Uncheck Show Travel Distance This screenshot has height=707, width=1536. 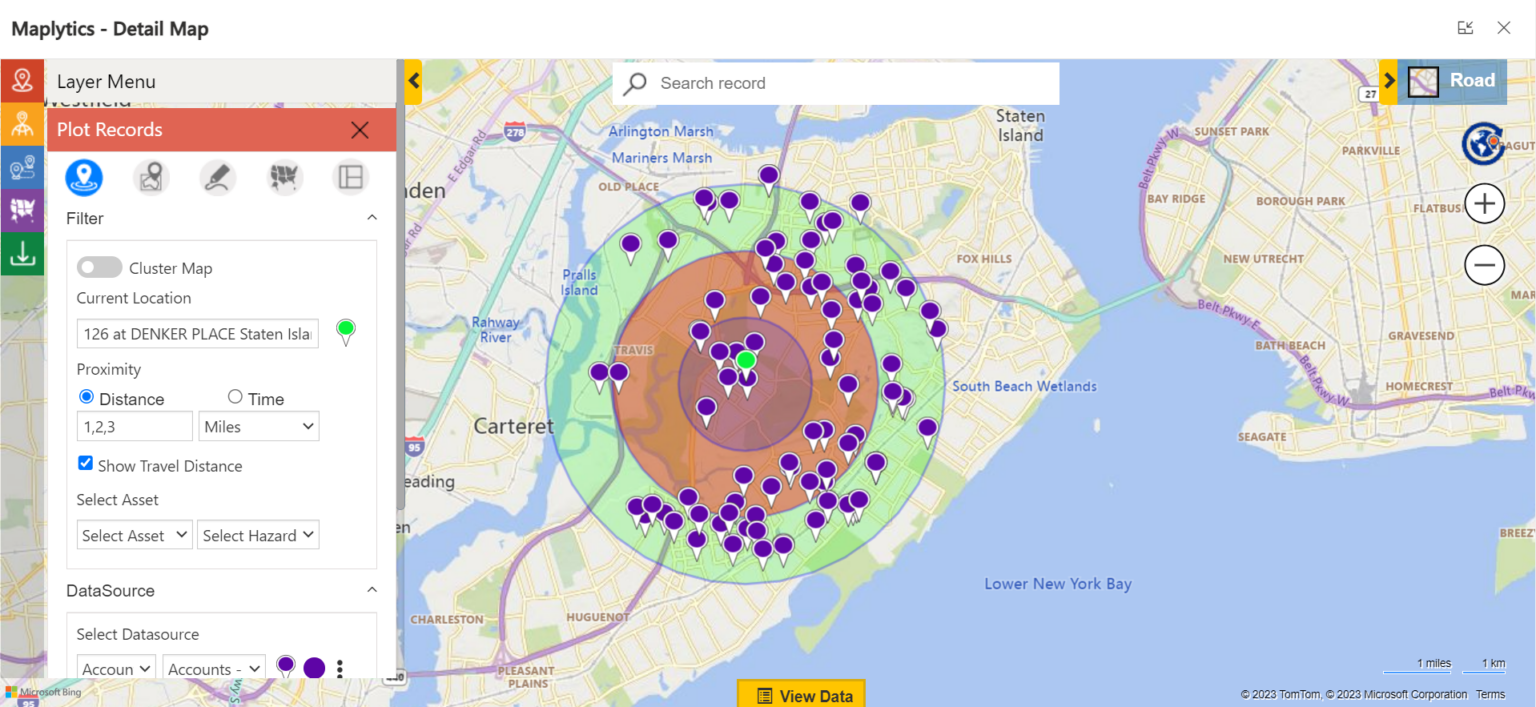(85, 465)
